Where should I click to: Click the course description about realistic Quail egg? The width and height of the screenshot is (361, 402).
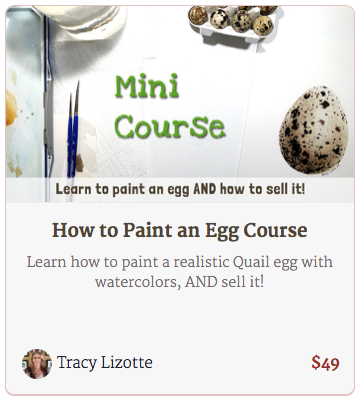coord(180,272)
